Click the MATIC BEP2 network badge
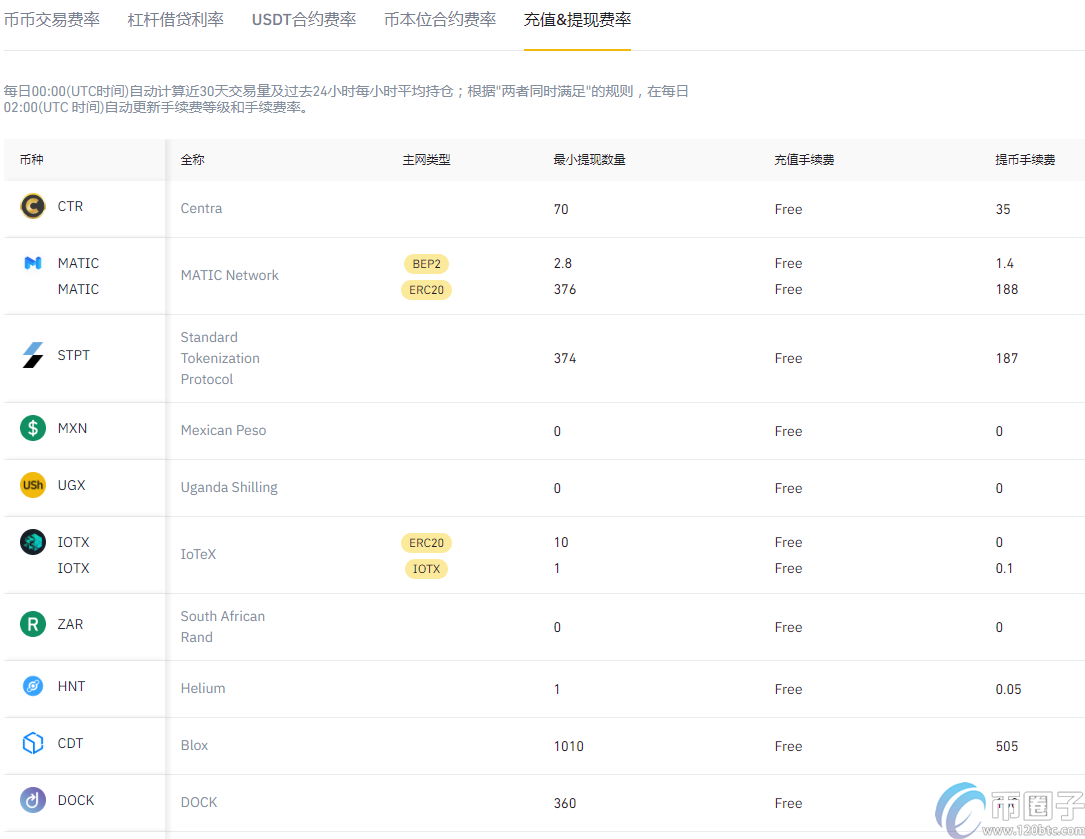 [x=426, y=264]
